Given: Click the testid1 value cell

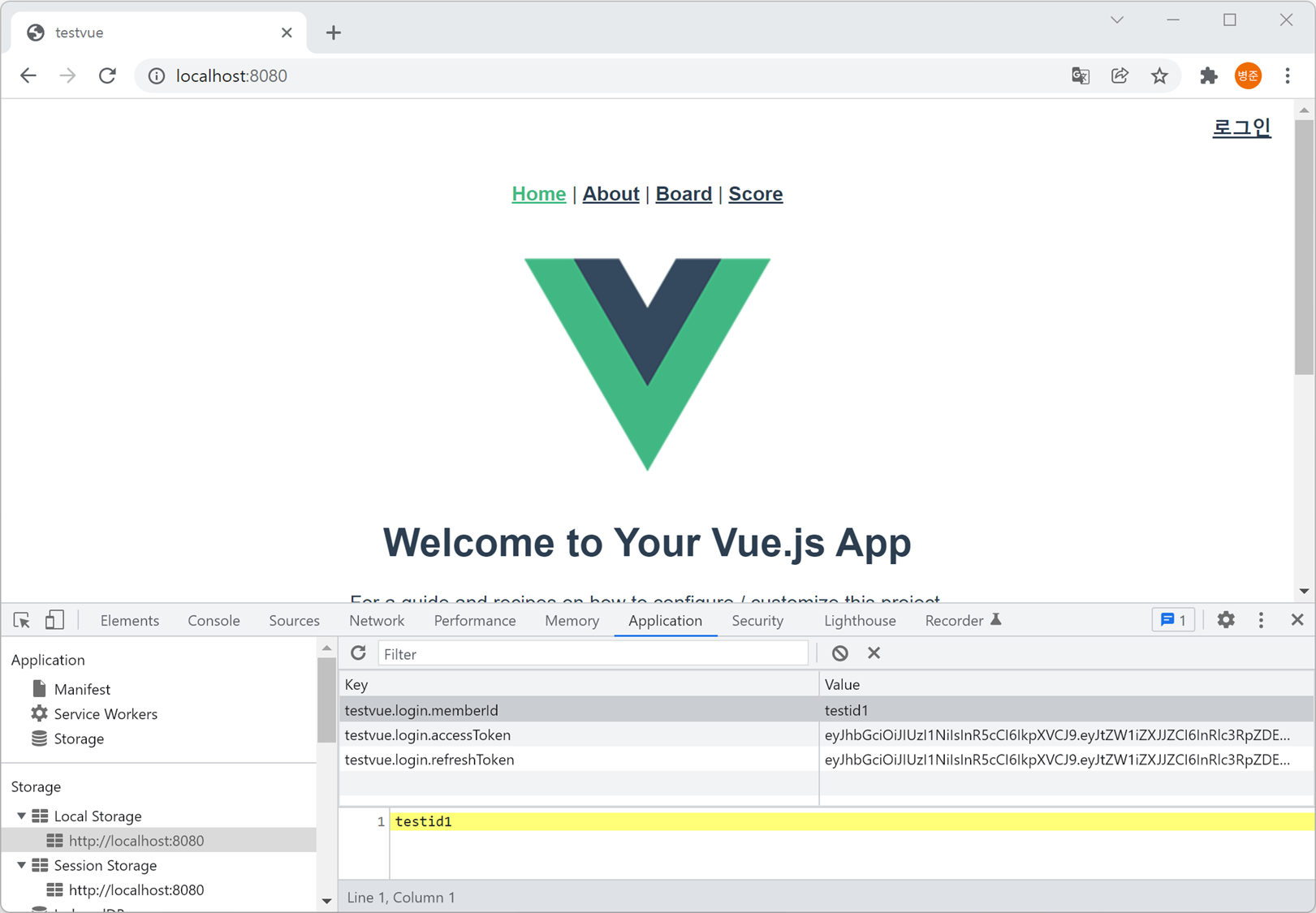Looking at the screenshot, I should click(1067, 710).
